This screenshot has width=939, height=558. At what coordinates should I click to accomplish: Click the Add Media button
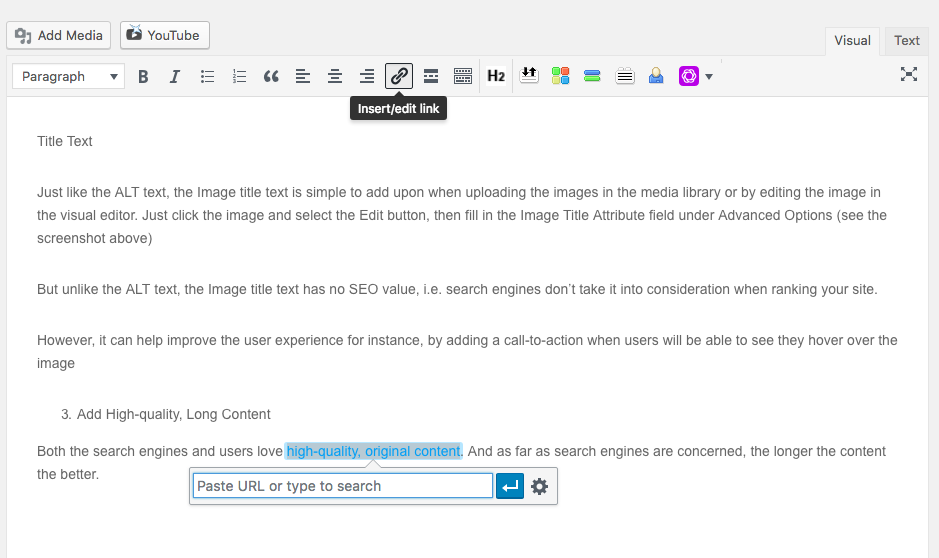tap(59, 35)
